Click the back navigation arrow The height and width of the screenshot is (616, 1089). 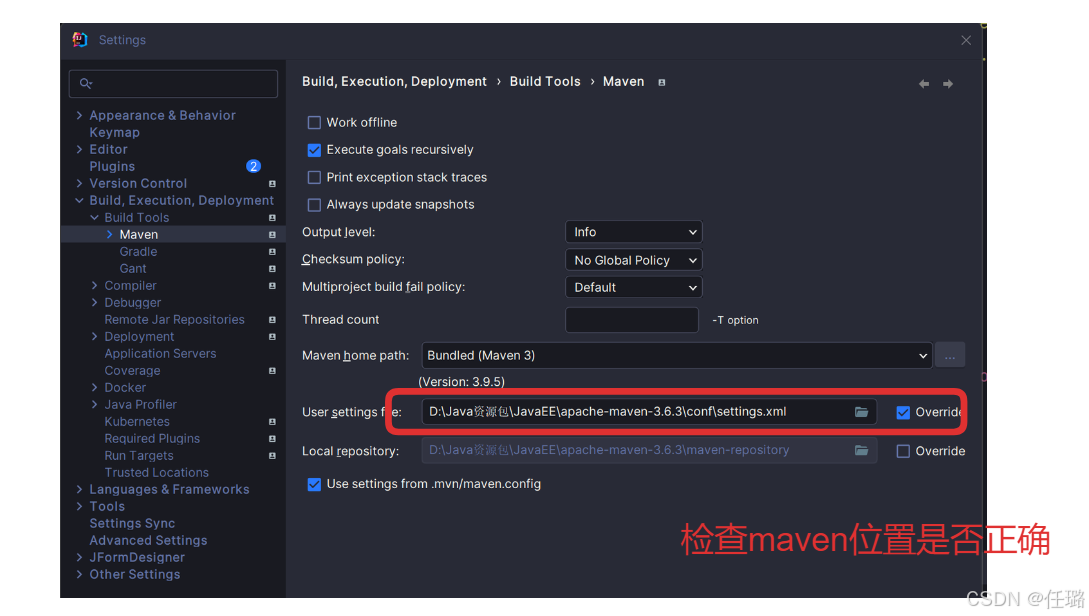[924, 84]
